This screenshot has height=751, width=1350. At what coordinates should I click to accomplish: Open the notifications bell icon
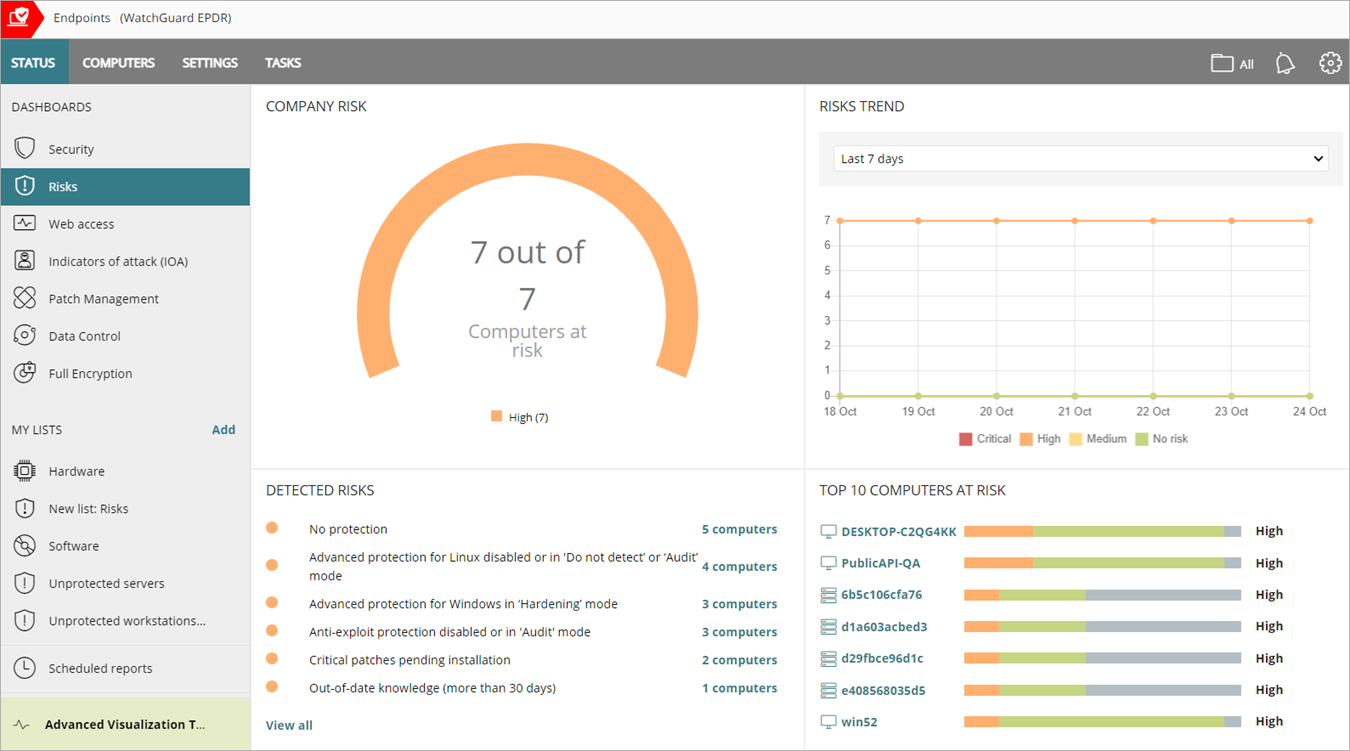[x=1285, y=63]
